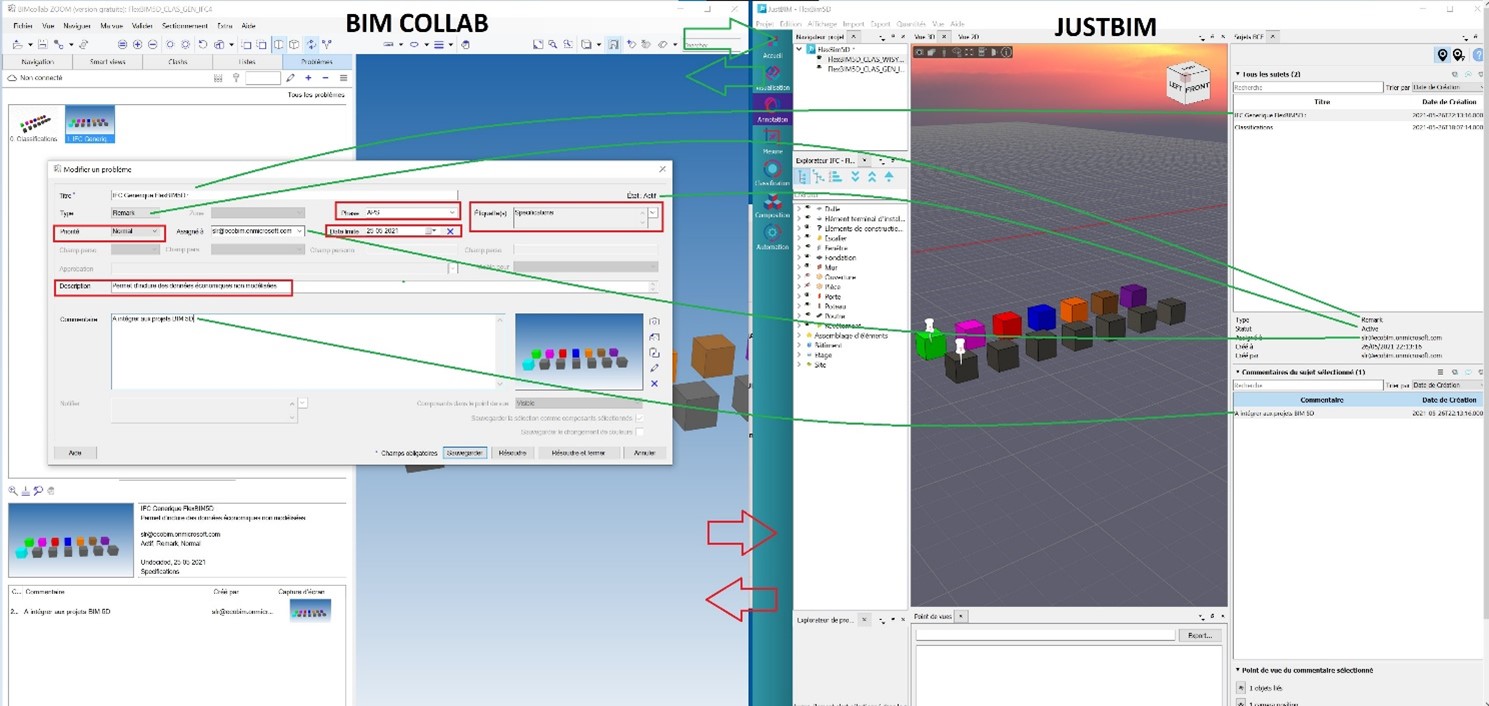1489x706 pixels.
Task: Click the collapse-all double chevron in Explorateur IFC
Action: tap(872, 176)
